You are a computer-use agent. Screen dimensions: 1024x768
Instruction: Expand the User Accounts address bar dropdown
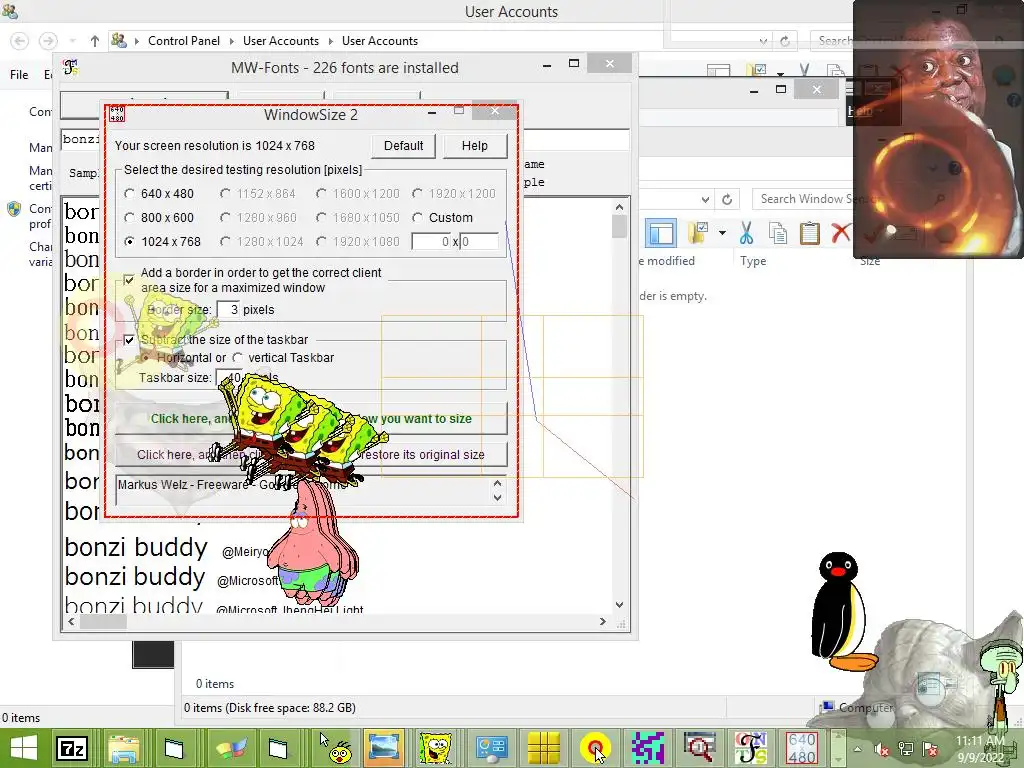(x=763, y=41)
